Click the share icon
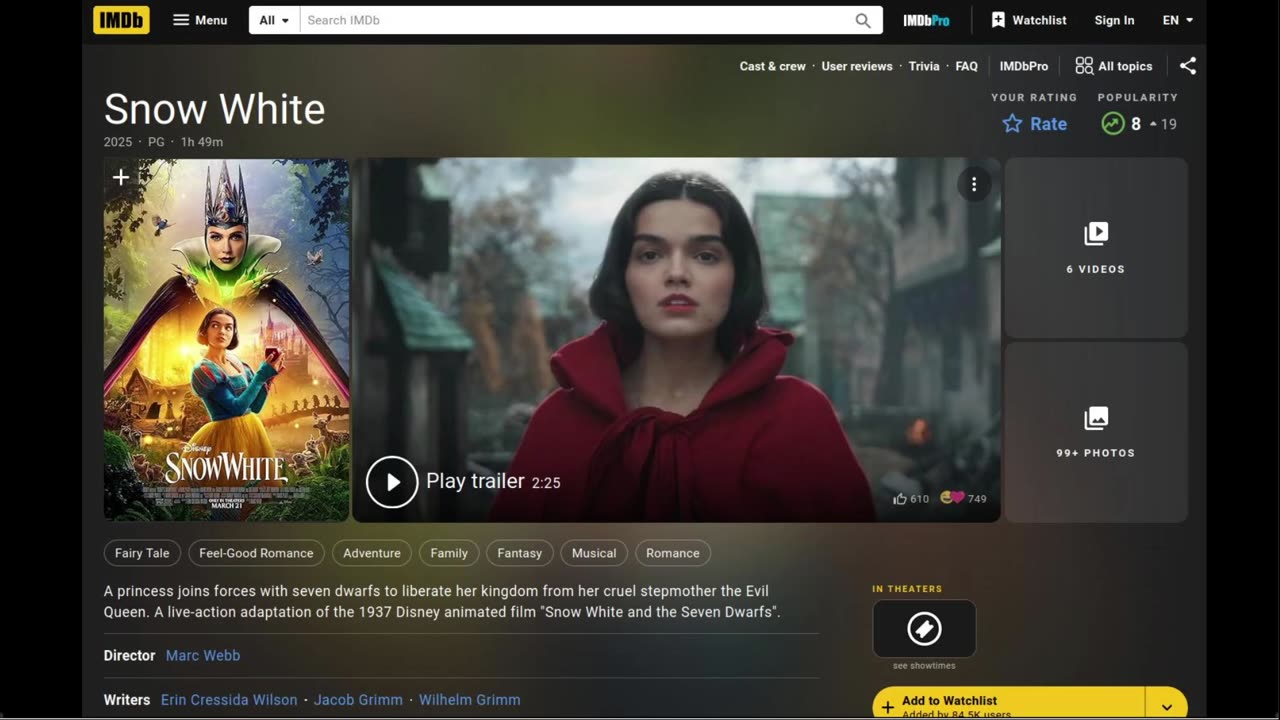Image resolution: width=1280 pixels, height=720 pixels. [1188, 66]
